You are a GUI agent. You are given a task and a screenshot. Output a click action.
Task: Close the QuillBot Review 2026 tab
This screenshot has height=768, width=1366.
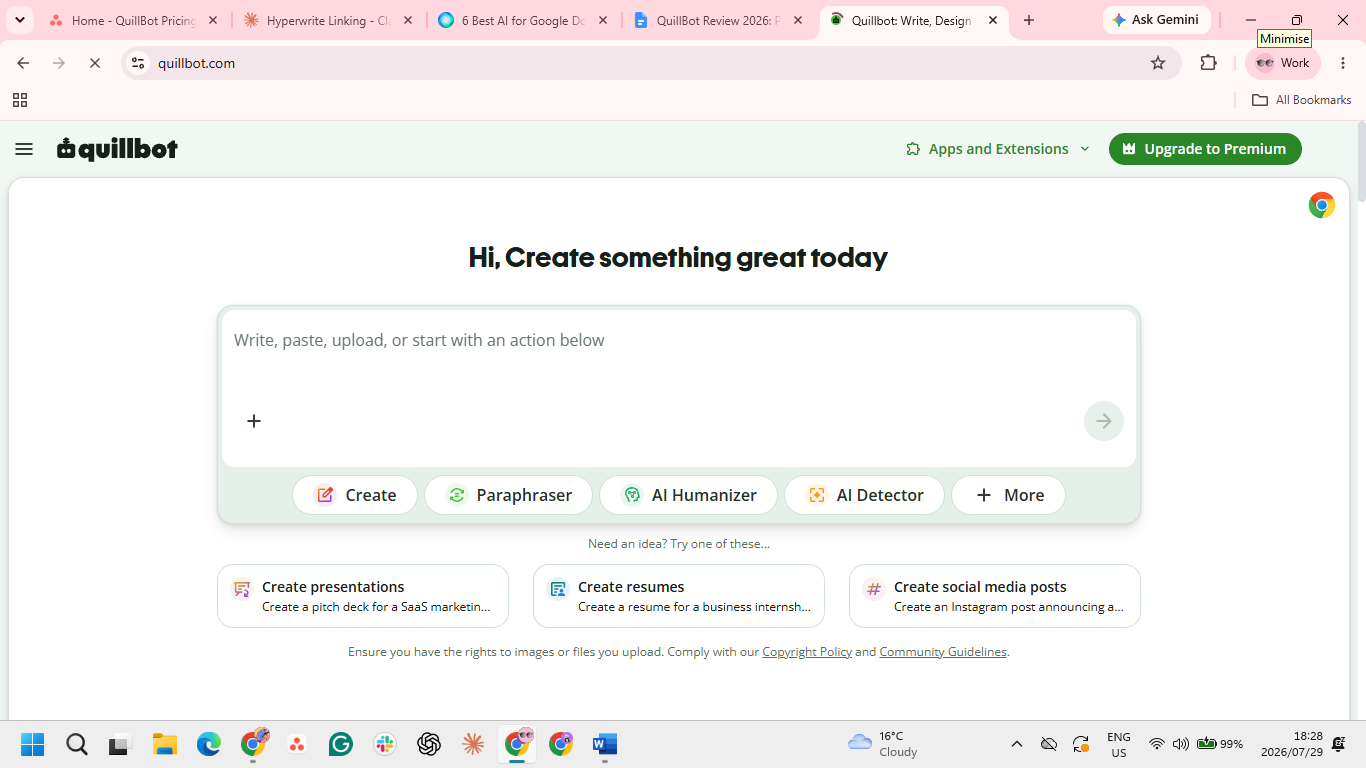coord(797,20)
